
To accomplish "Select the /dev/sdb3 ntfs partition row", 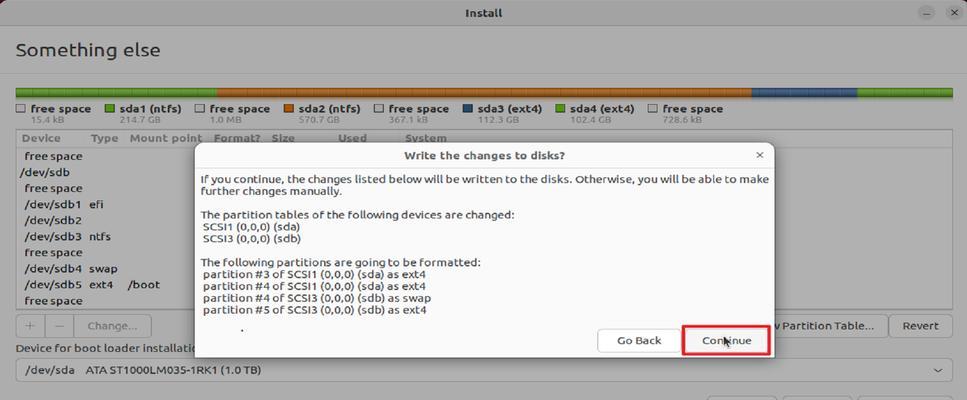I will (x=105, y=237).
